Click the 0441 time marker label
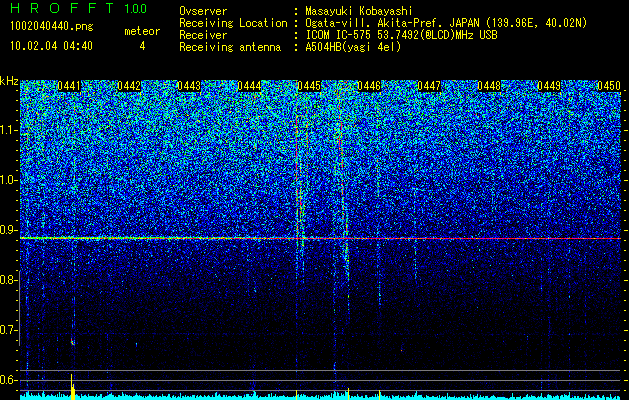 point(69,86)
